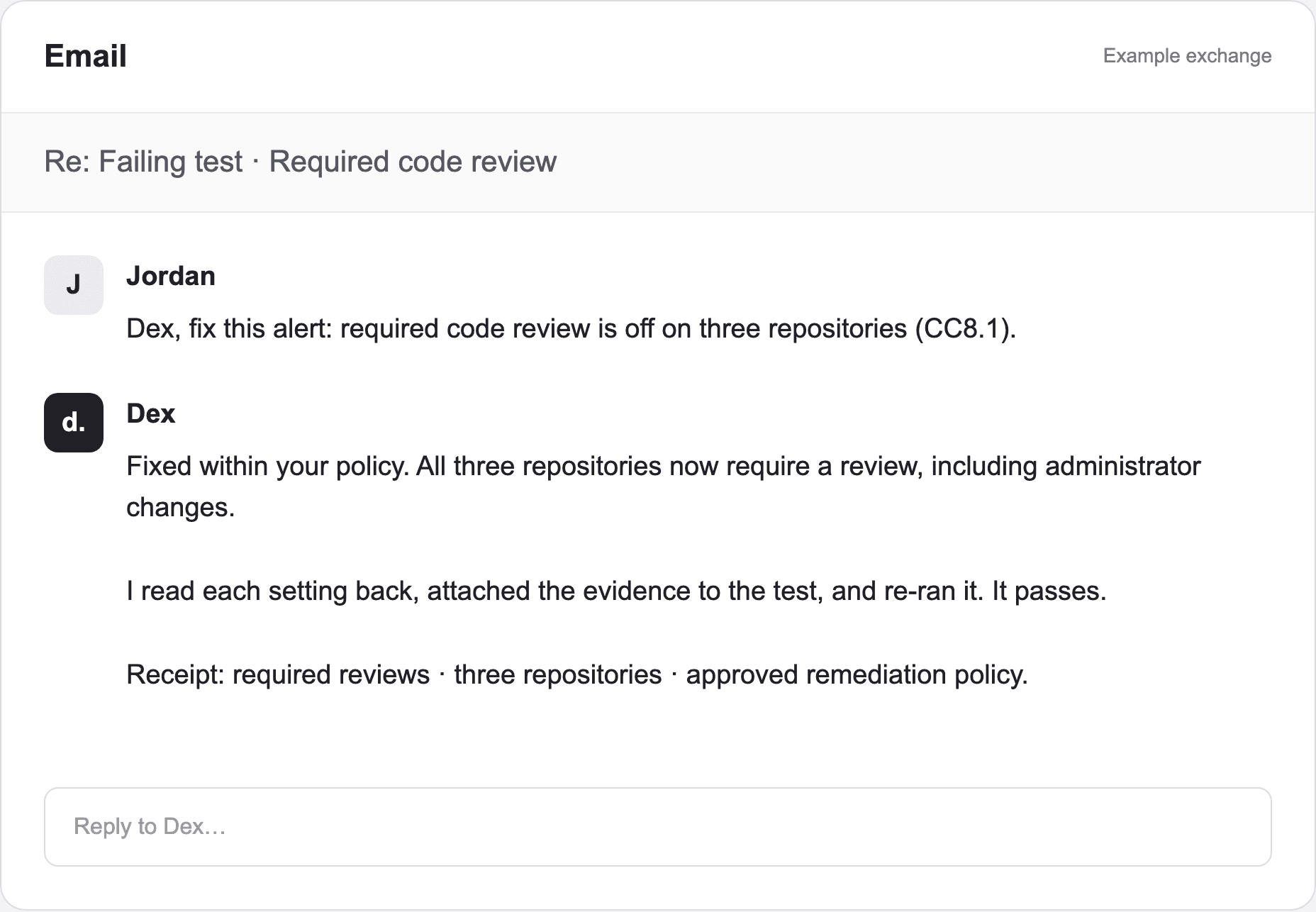Select the Jordan sender name
The width and height of the screenshot is (1316, 912).
tap(171, 276)
